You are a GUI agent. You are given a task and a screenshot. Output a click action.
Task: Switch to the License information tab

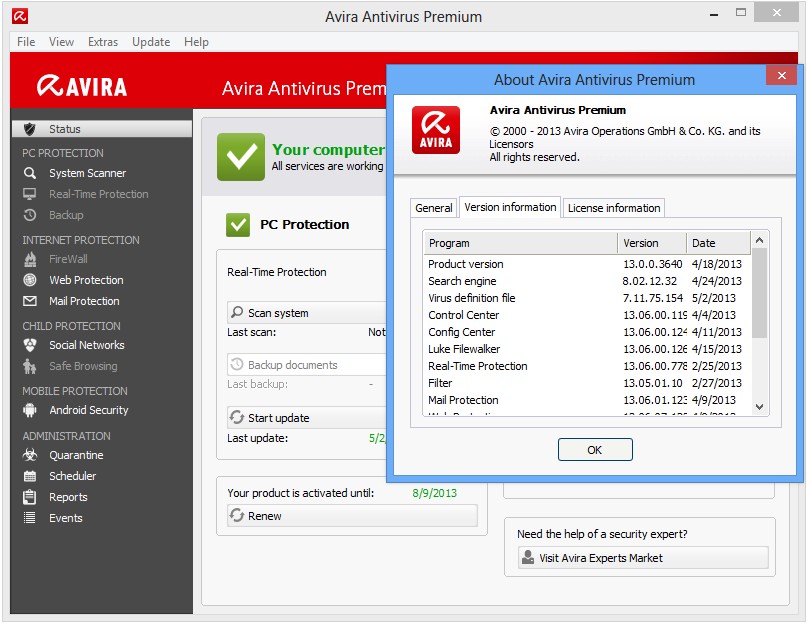[x=613, y=208]
